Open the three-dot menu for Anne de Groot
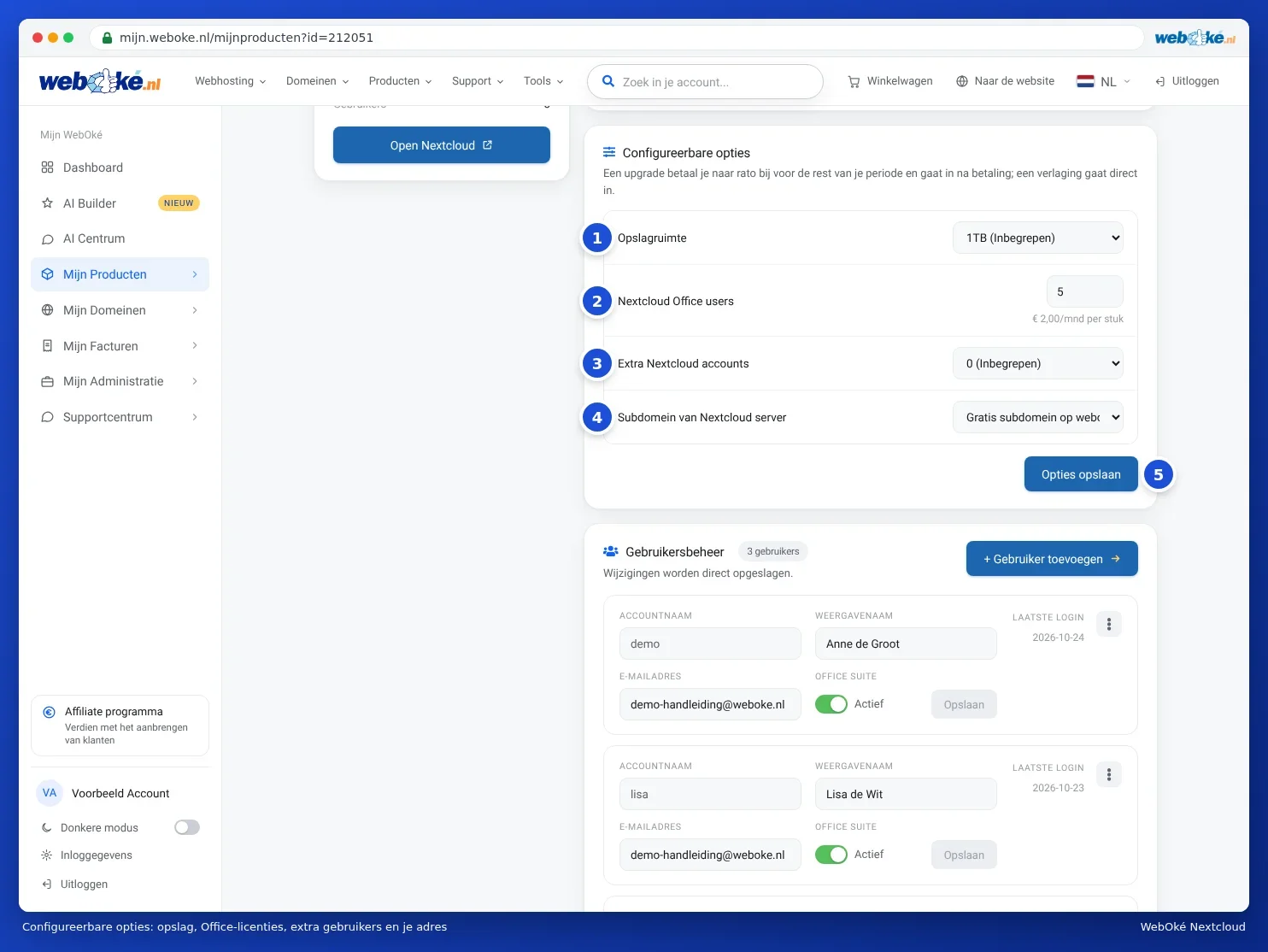 click(1109, 624)
